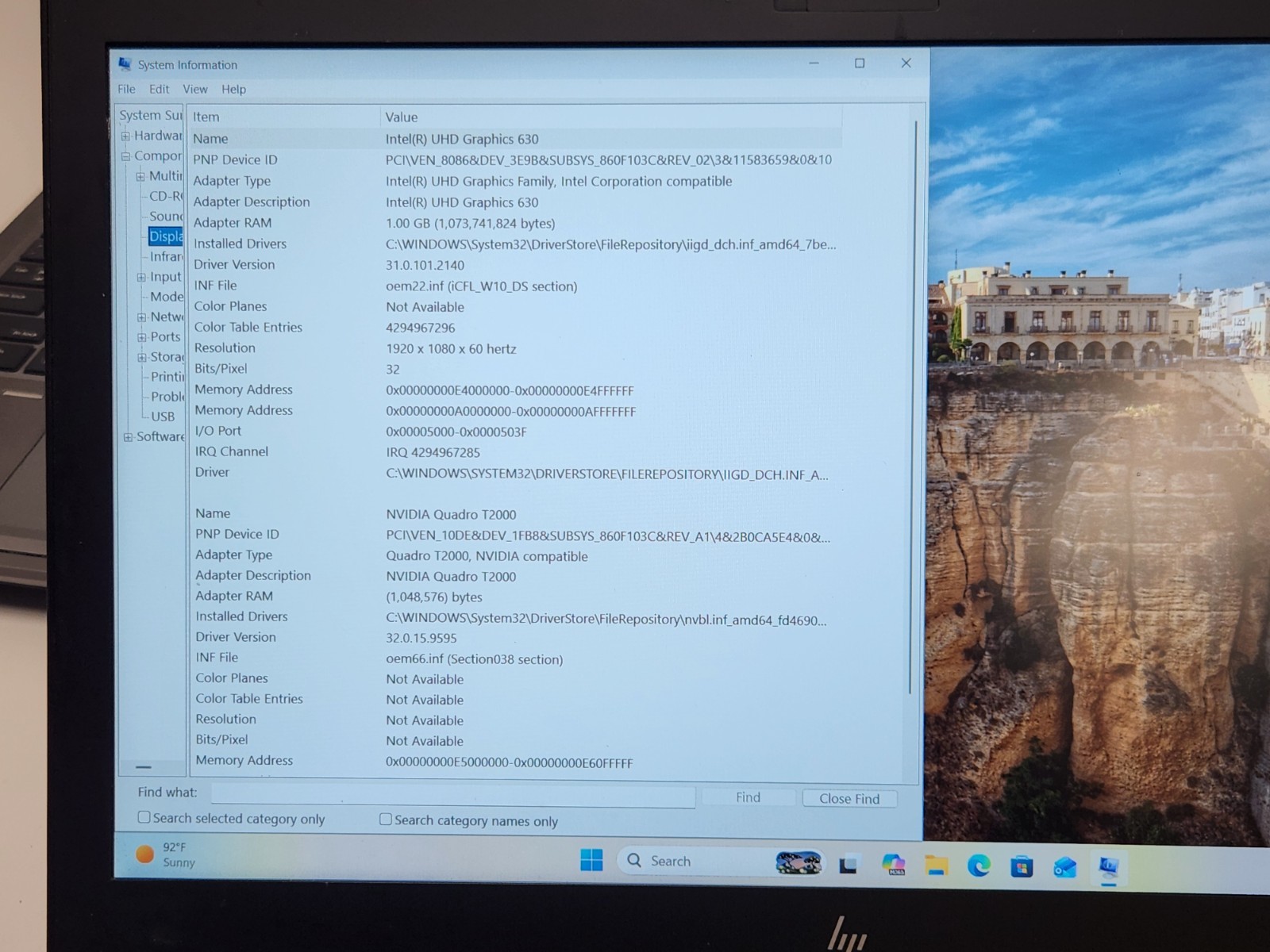Expand the Network tree node

pos(142,317)
